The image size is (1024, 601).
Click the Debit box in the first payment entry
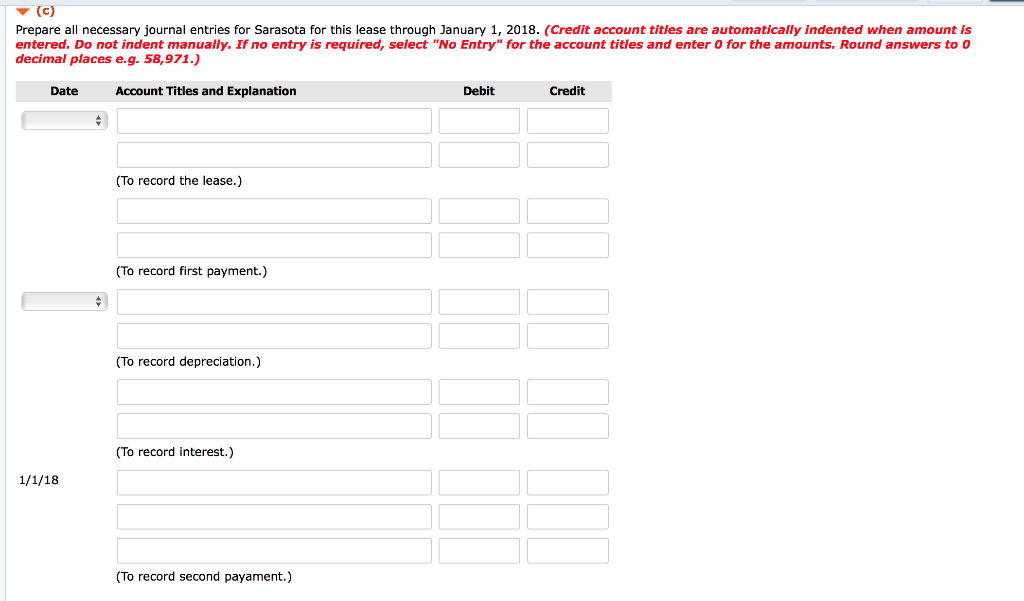tap(479, 211)
